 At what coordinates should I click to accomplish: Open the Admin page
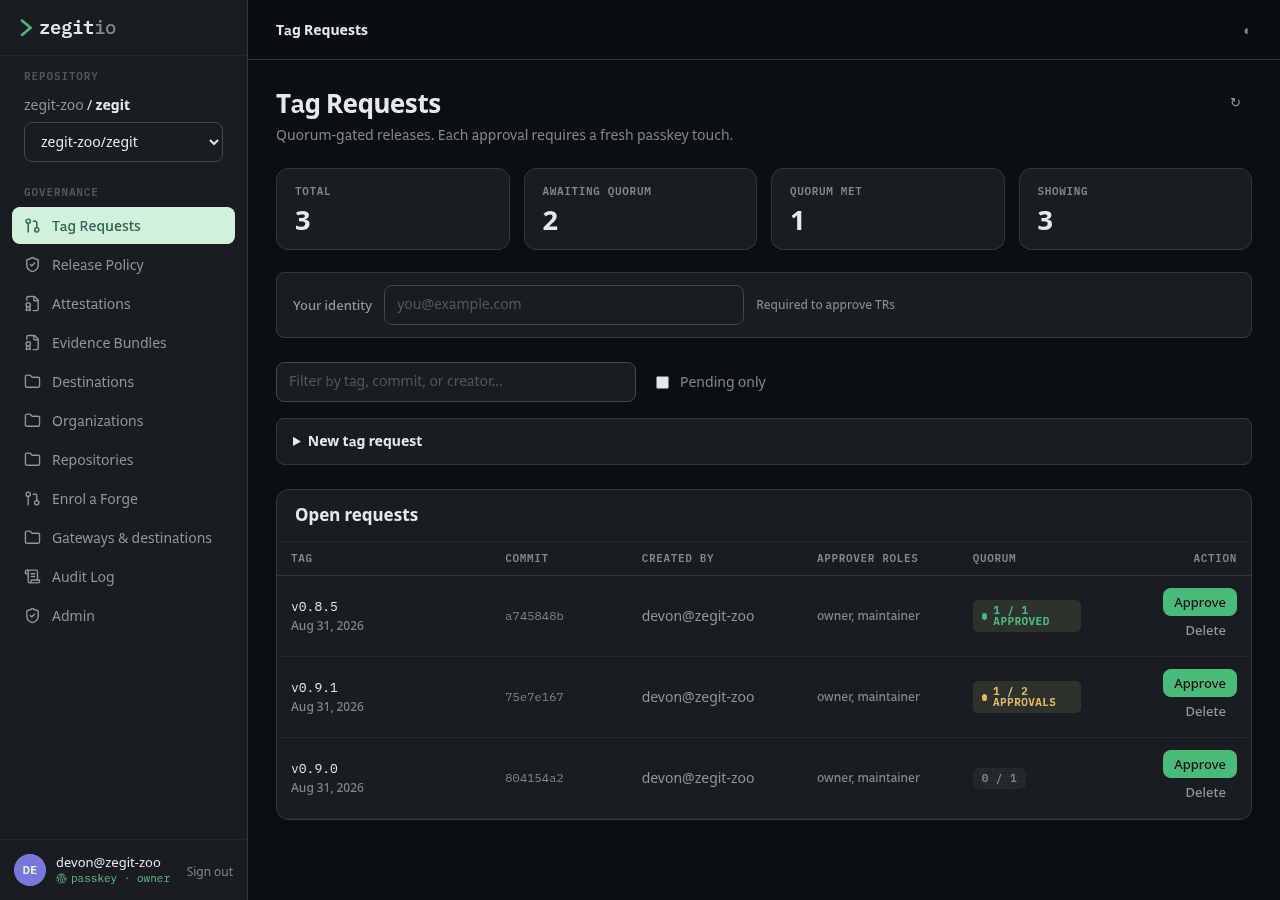[123, 616]
